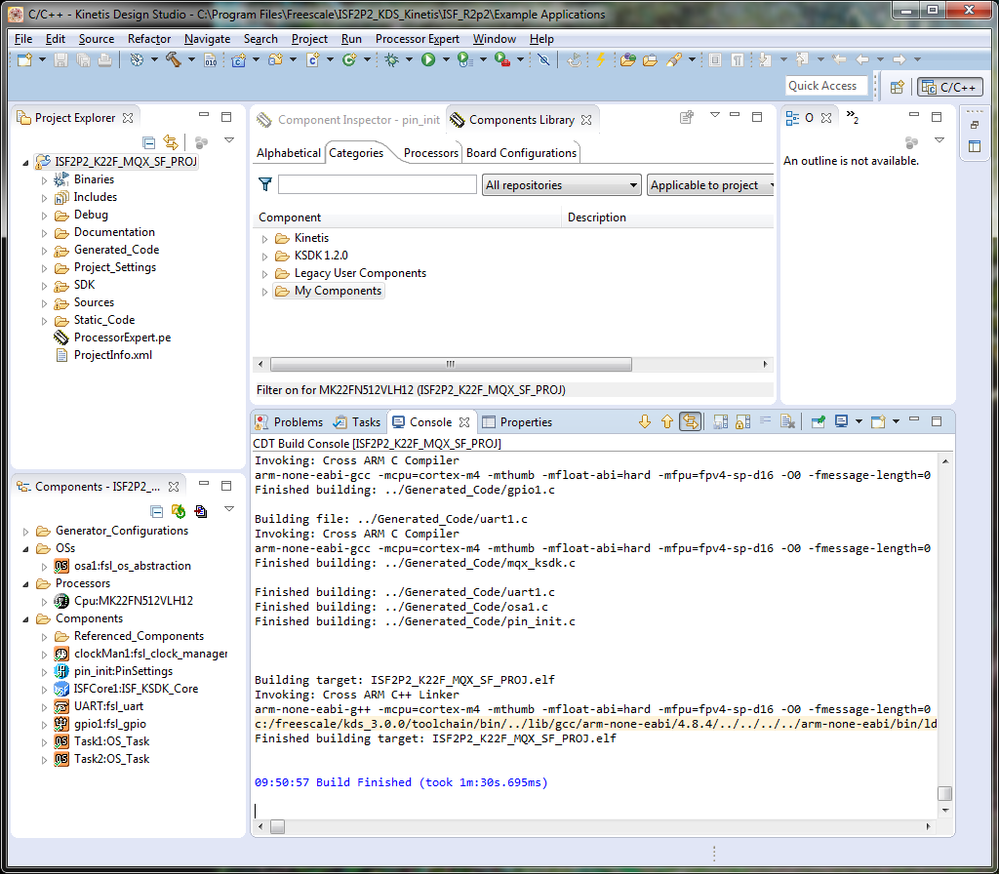Open the Problems tab
Image resolution: width=999 pixels, height=874 pixels.
(x=289, y=422)
